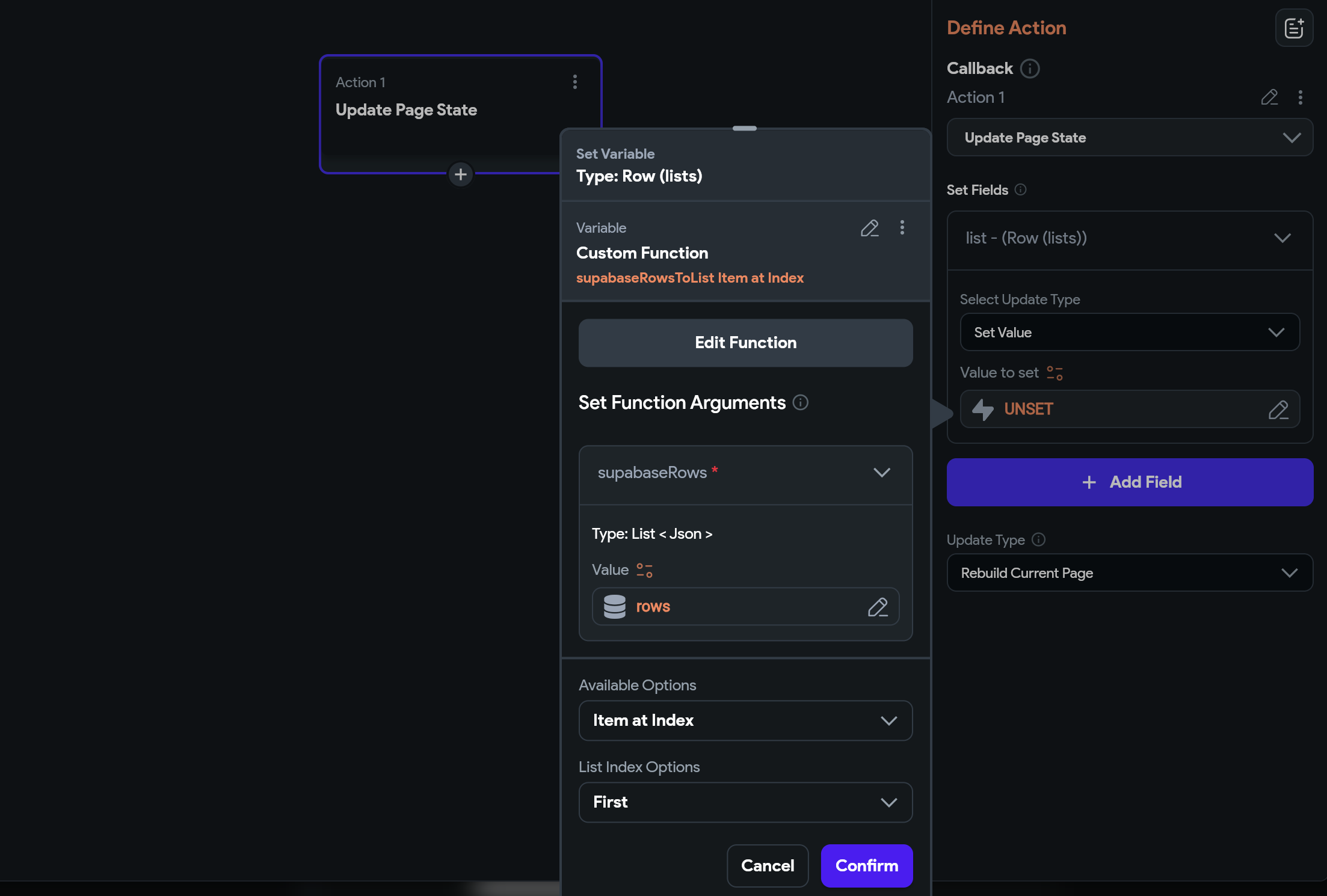Click the Callback info icon
Image resolution: width=1327 pixels, height=896 pixels.
coord(1030,69)
